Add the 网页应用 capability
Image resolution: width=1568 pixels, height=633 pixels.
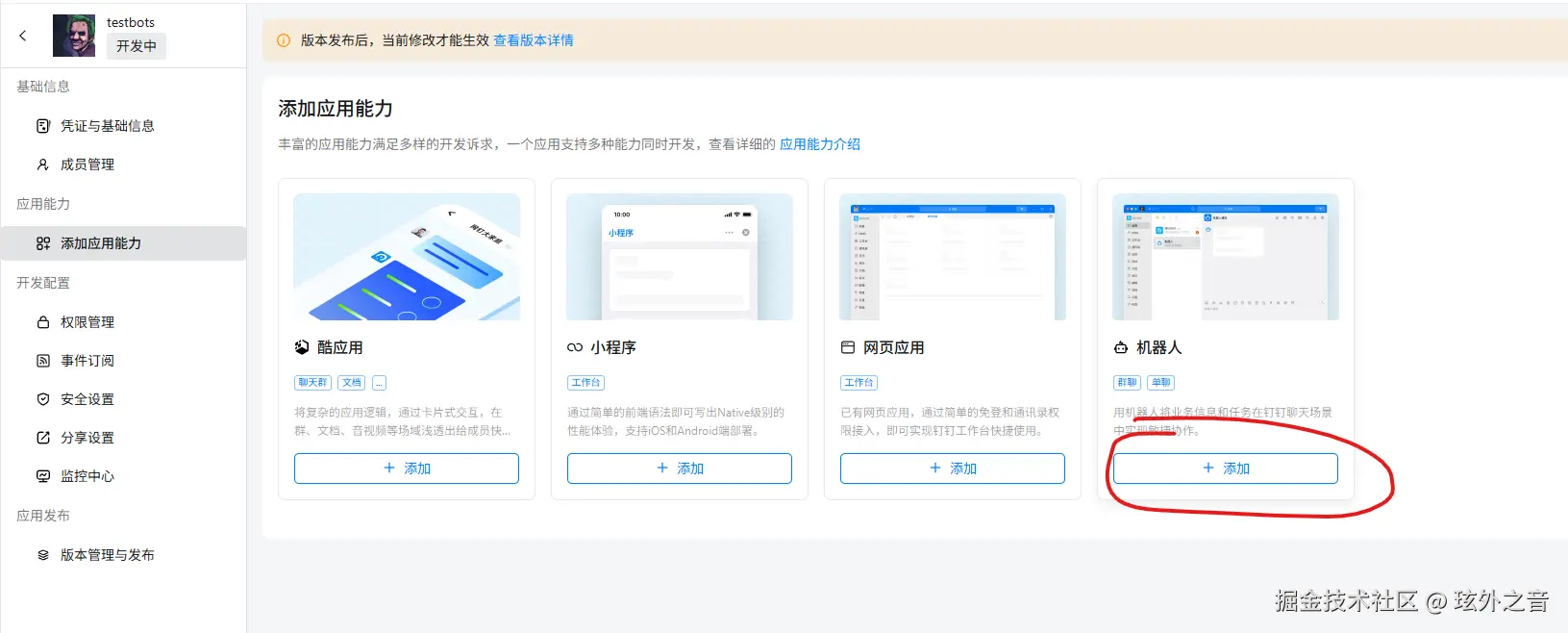pyautogui.click(x=953, y=468)
